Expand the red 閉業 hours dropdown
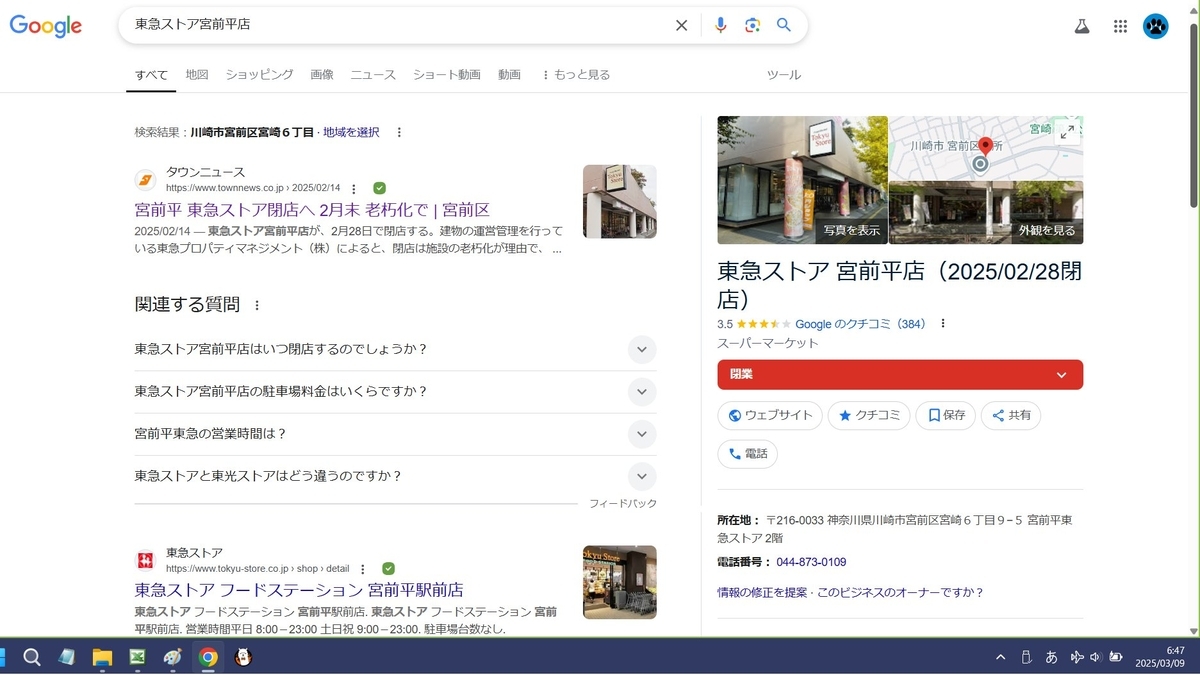 (x=900, y=374)
